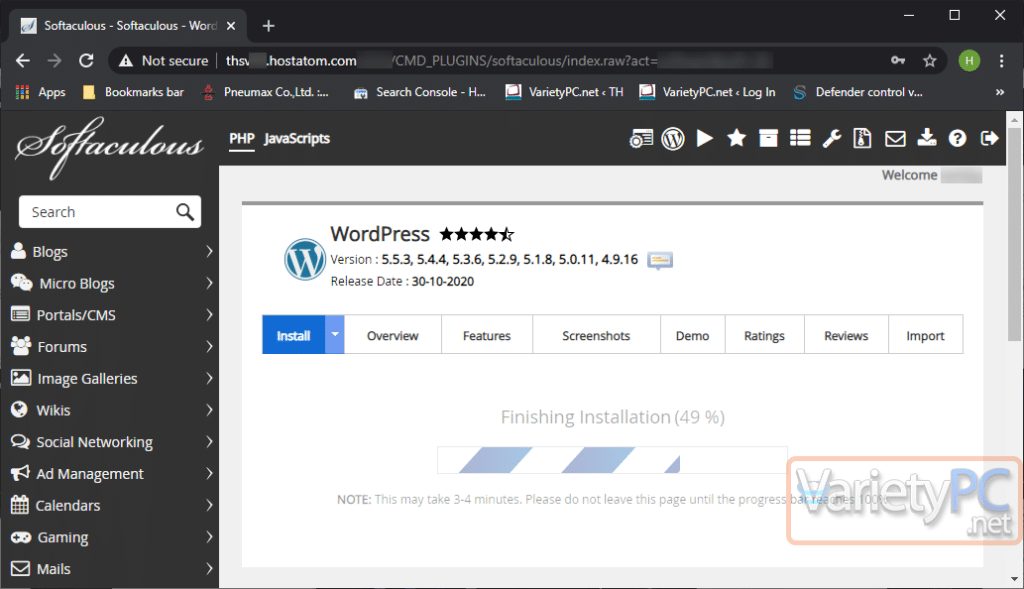Click the play demos icon
The image size is (1024, 589).
[705, 139]
